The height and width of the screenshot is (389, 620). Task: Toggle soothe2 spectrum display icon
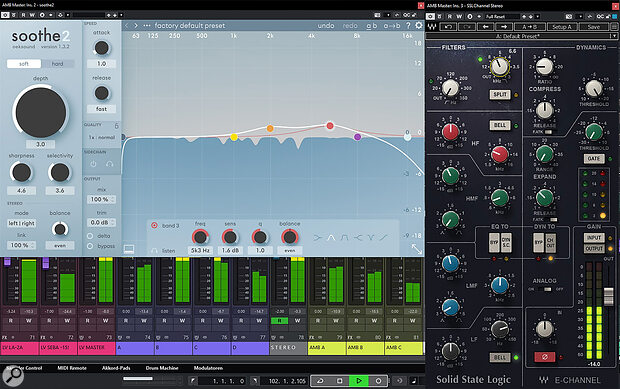pos(129,249)
